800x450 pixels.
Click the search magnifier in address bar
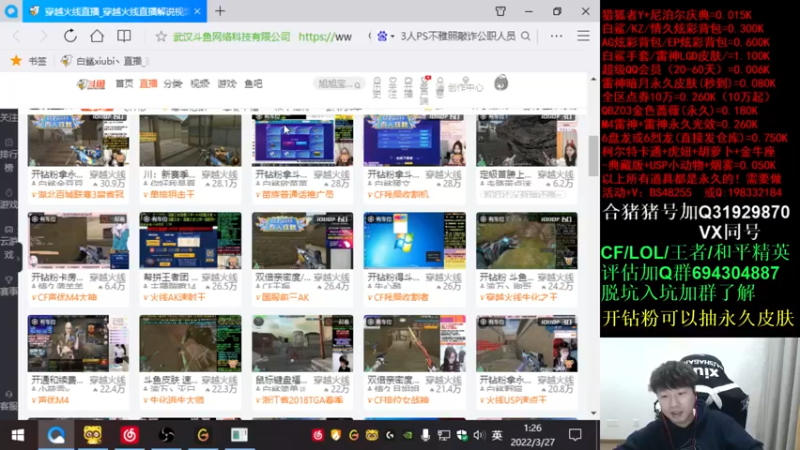pos(526,36)
